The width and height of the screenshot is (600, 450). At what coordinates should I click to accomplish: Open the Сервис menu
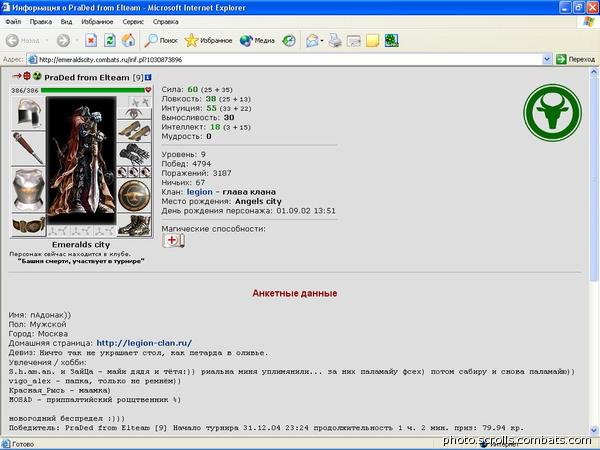(x=133, y=22)
